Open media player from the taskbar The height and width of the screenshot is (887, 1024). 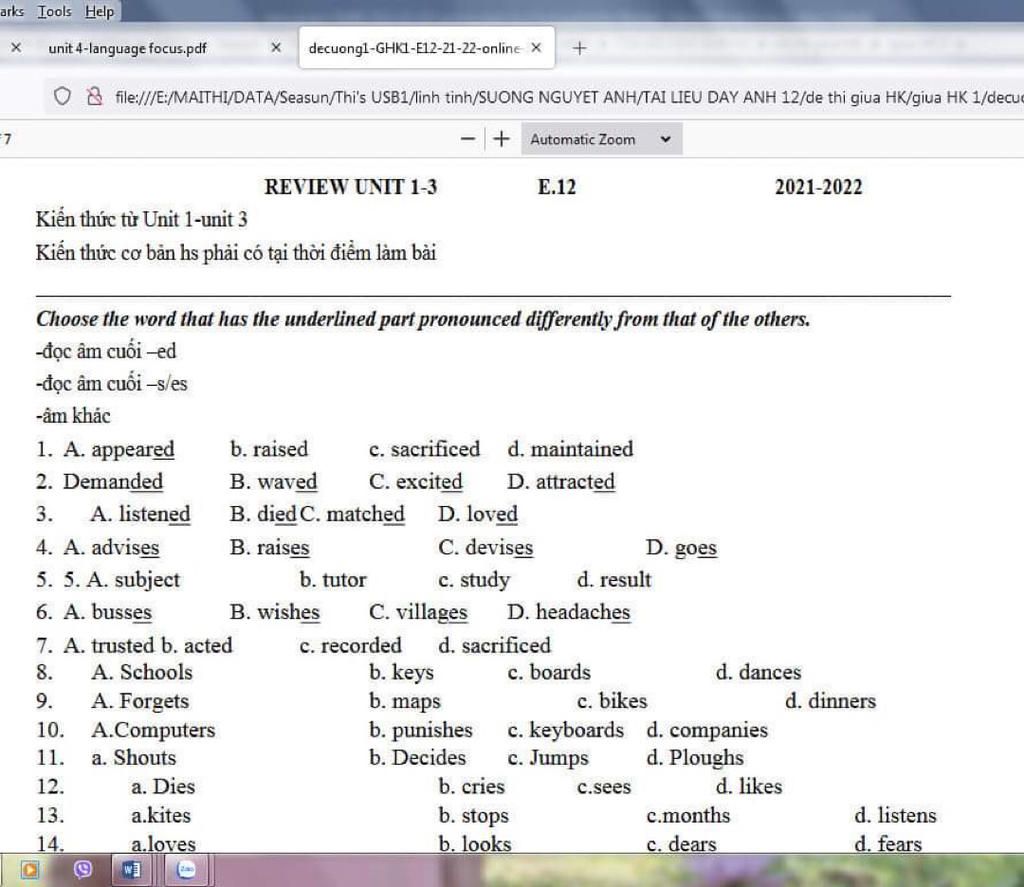pos(29,870)
